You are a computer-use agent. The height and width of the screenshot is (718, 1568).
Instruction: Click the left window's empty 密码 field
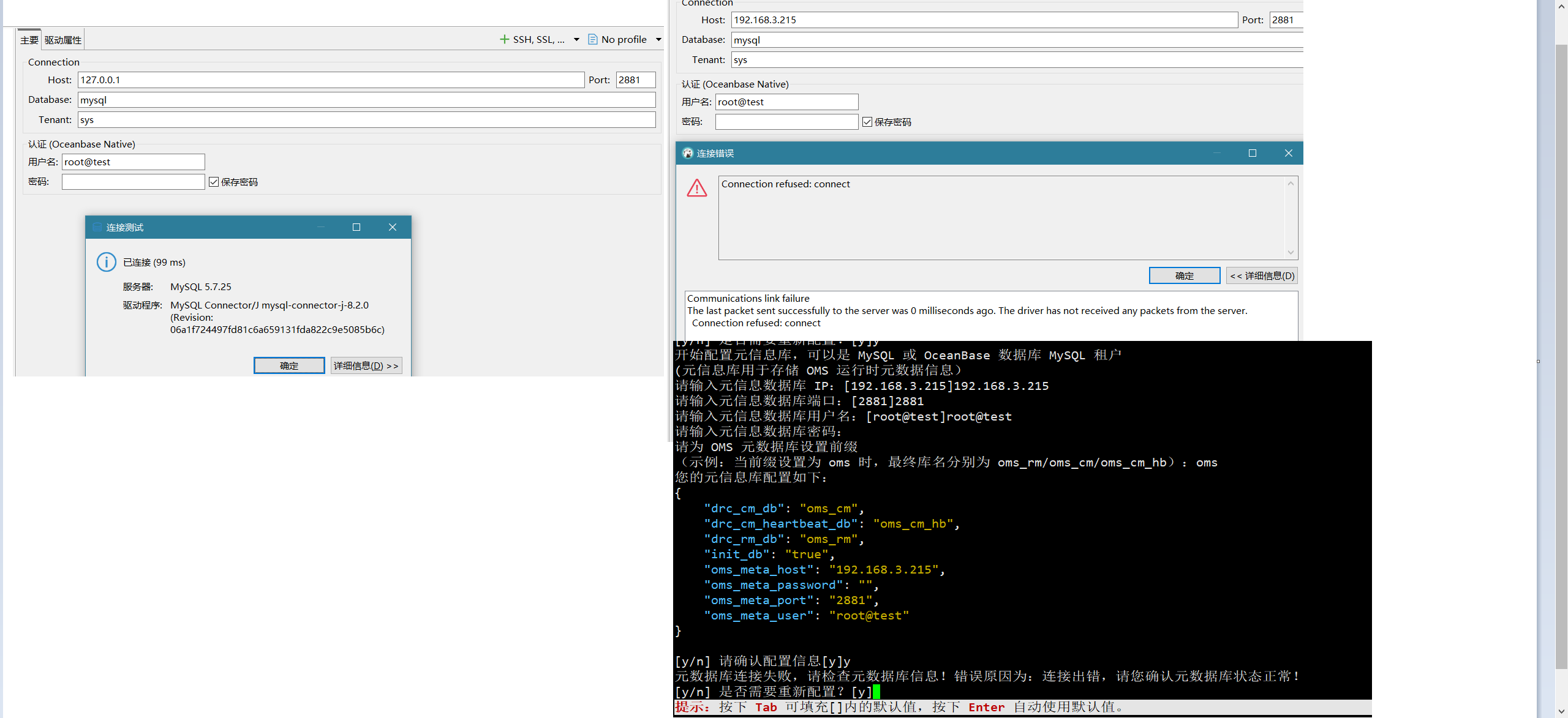coord(133,182)
